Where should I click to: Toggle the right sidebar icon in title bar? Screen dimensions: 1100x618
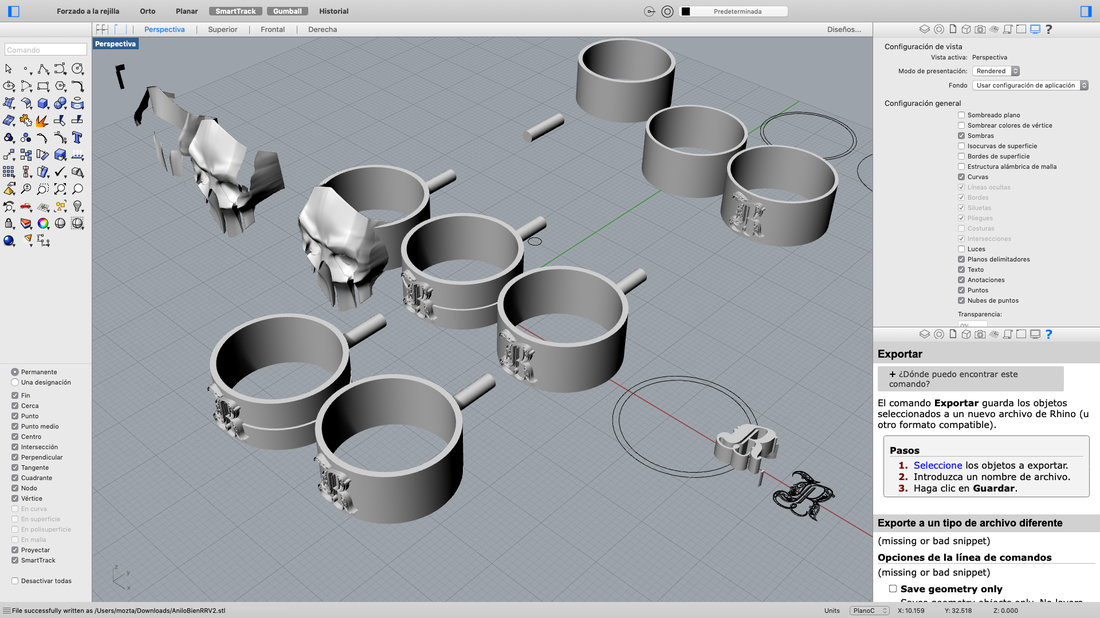[x=1086, y=11]
